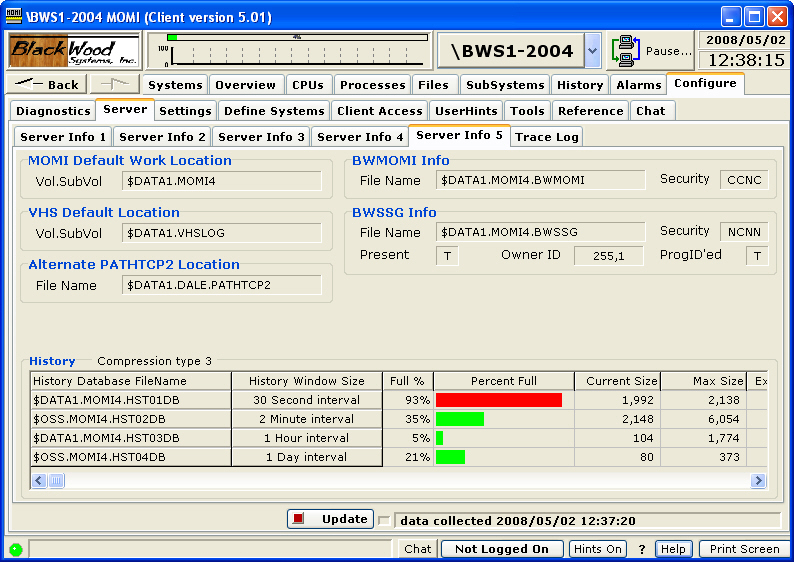The image size is (794, 562).
Task: Open the \BWS1-2004 system dropdown
Action: click(592, 51)
